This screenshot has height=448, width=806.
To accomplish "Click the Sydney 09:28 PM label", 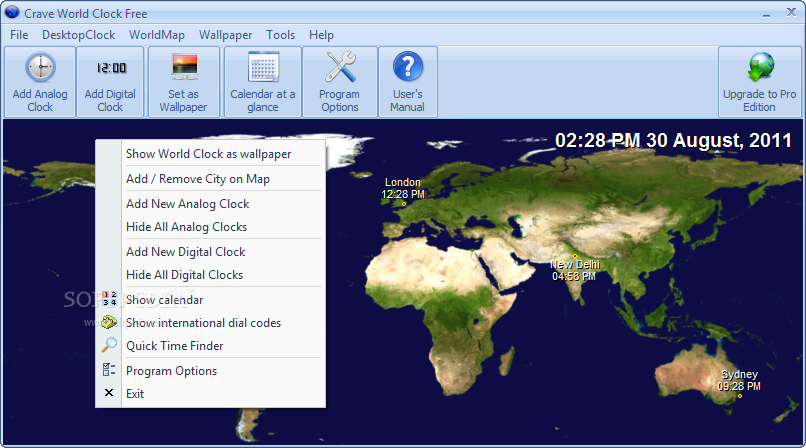I will [739, 380].
